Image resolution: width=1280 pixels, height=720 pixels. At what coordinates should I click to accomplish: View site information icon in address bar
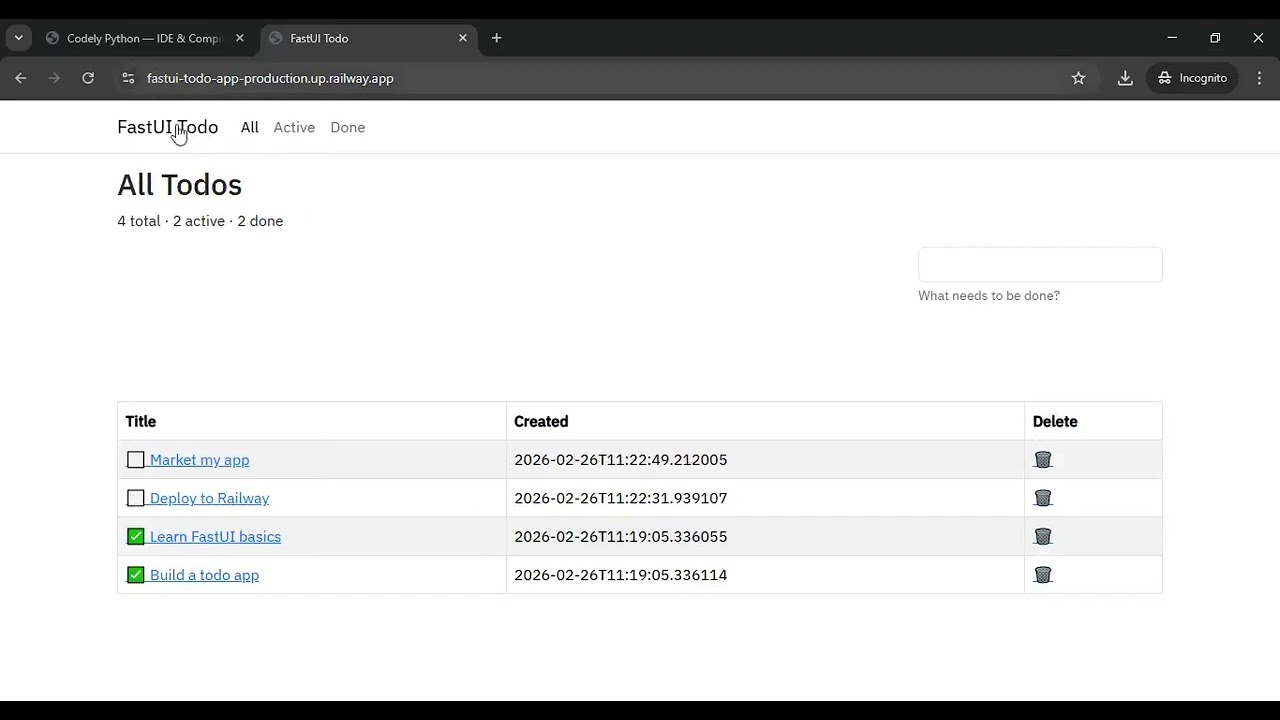tap(128, 78)
